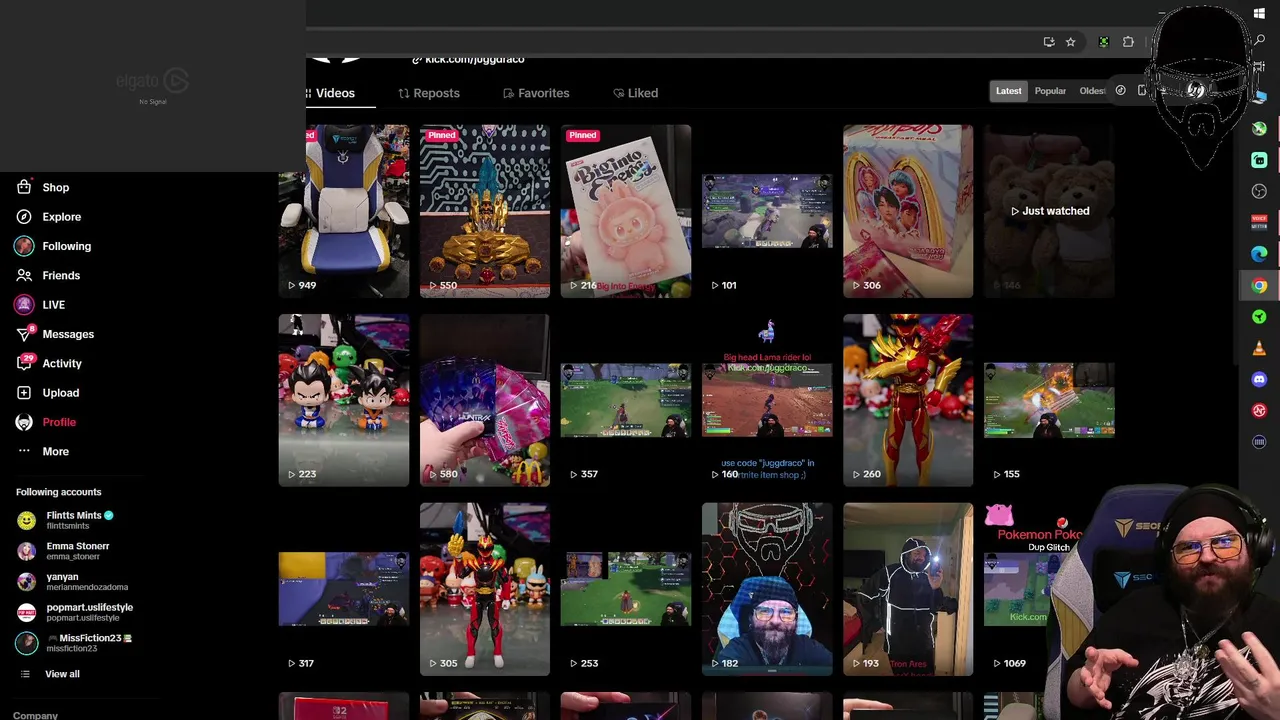Bookmark this page with star icon
Image resolution: width=1280 pixels, height=720 pixels.
coord(1070,42)
